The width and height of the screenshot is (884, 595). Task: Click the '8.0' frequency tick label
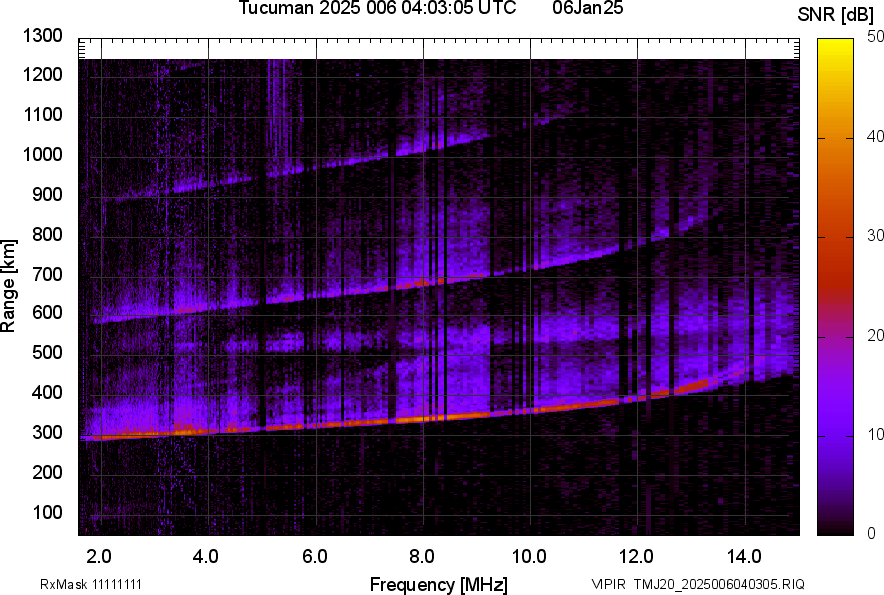pyautogui.click(x=422, y=555)
